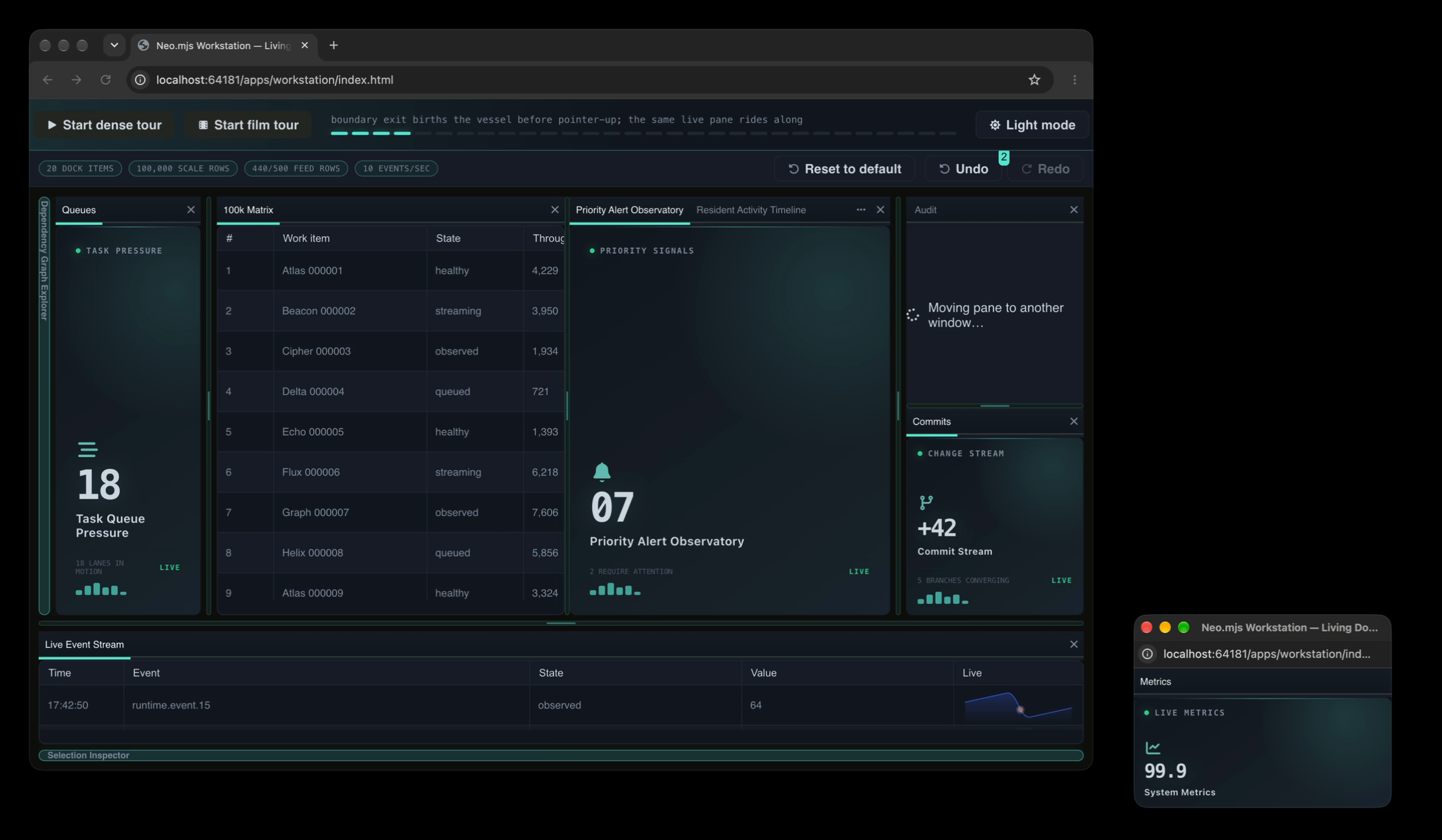Start the dense tour
This screenshot has height=840, width=1442.
[x=105, y=125]
